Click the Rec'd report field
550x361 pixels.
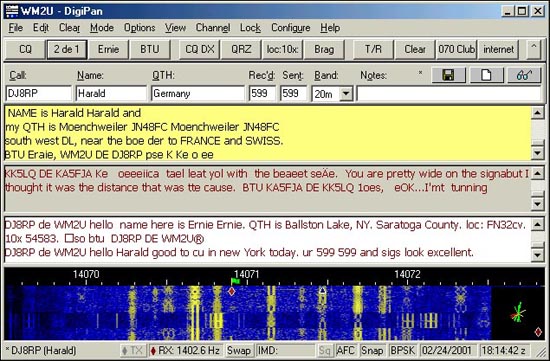pos(262,94)
